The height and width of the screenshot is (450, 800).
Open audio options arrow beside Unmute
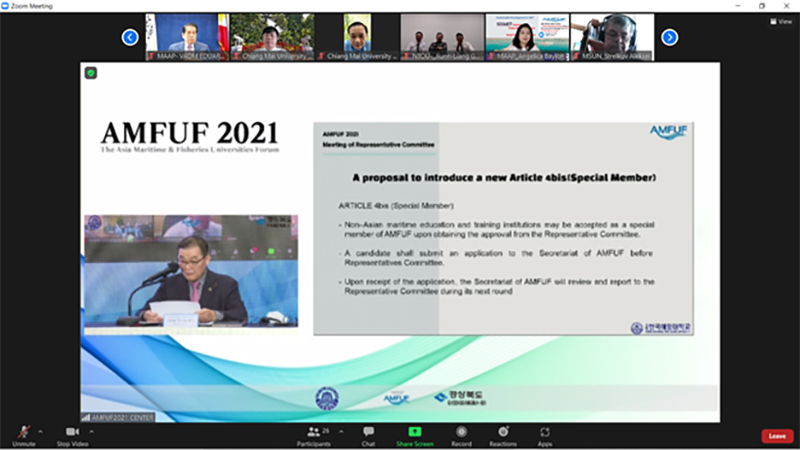tap(40, 432)
